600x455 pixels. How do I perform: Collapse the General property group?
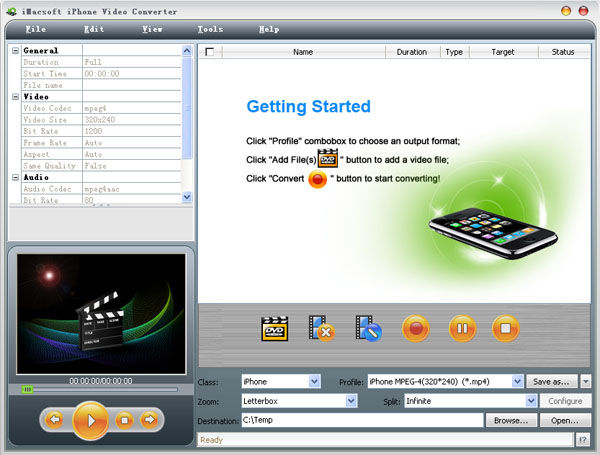[x=15, y=51]
